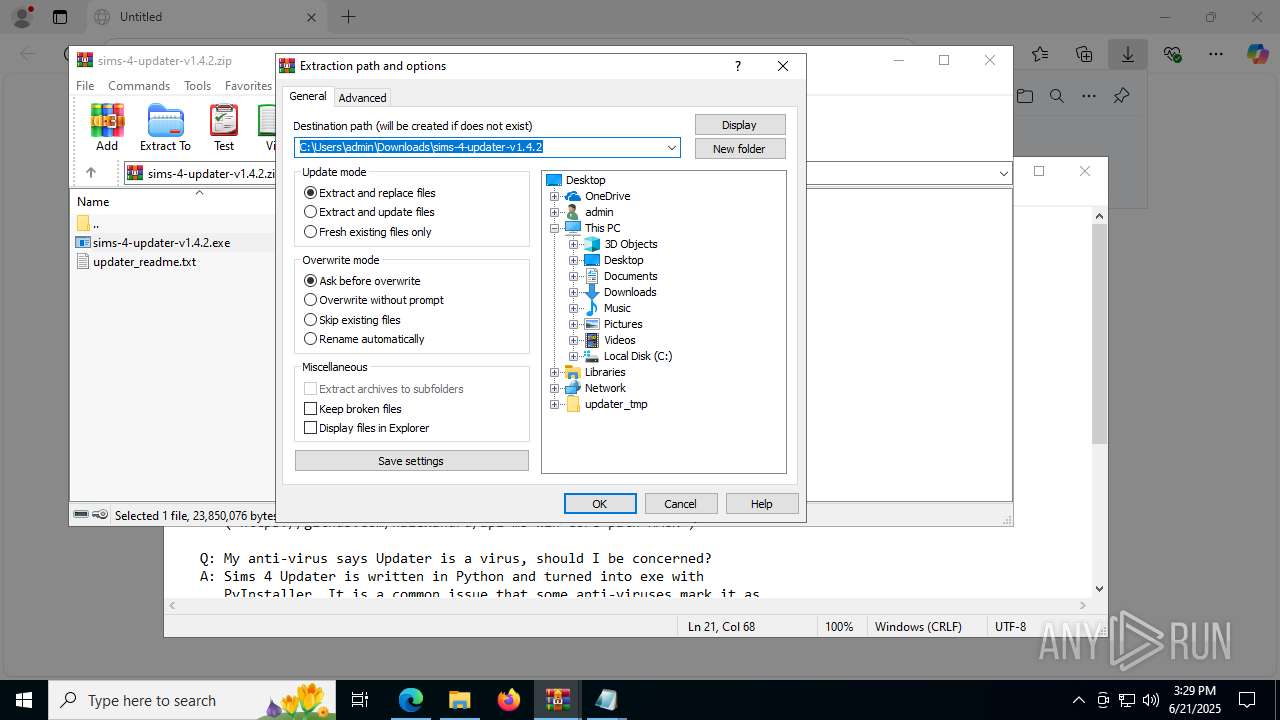Click the pin icon in downloads panel
The image size is (1280, 720).
(1121, 96)
